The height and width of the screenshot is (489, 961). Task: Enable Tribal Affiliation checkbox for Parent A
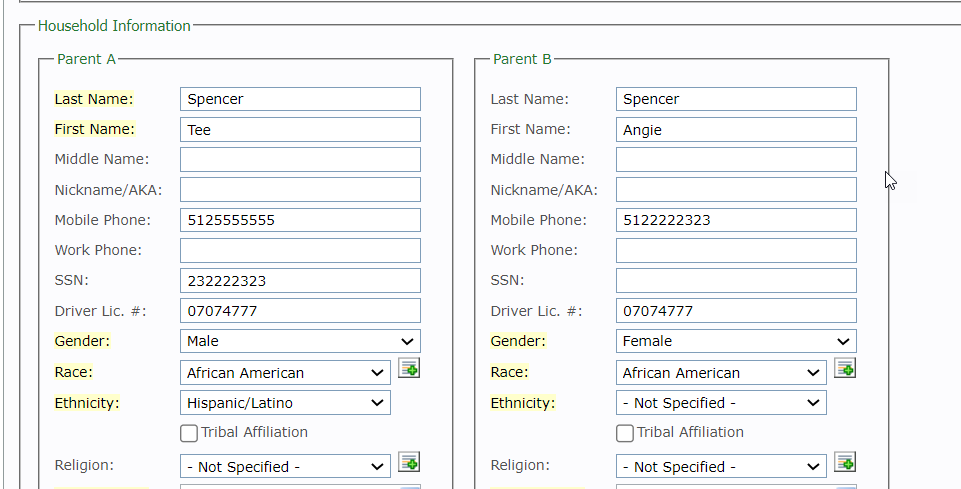coord(189,433)
